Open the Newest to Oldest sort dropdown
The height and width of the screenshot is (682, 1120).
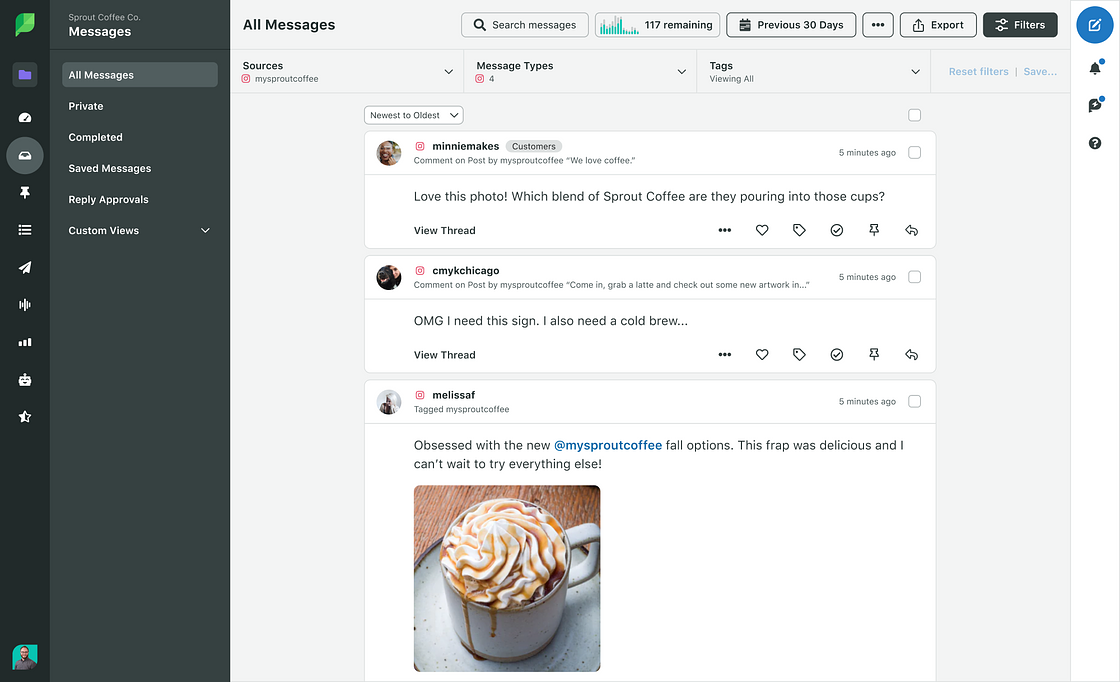413,114
